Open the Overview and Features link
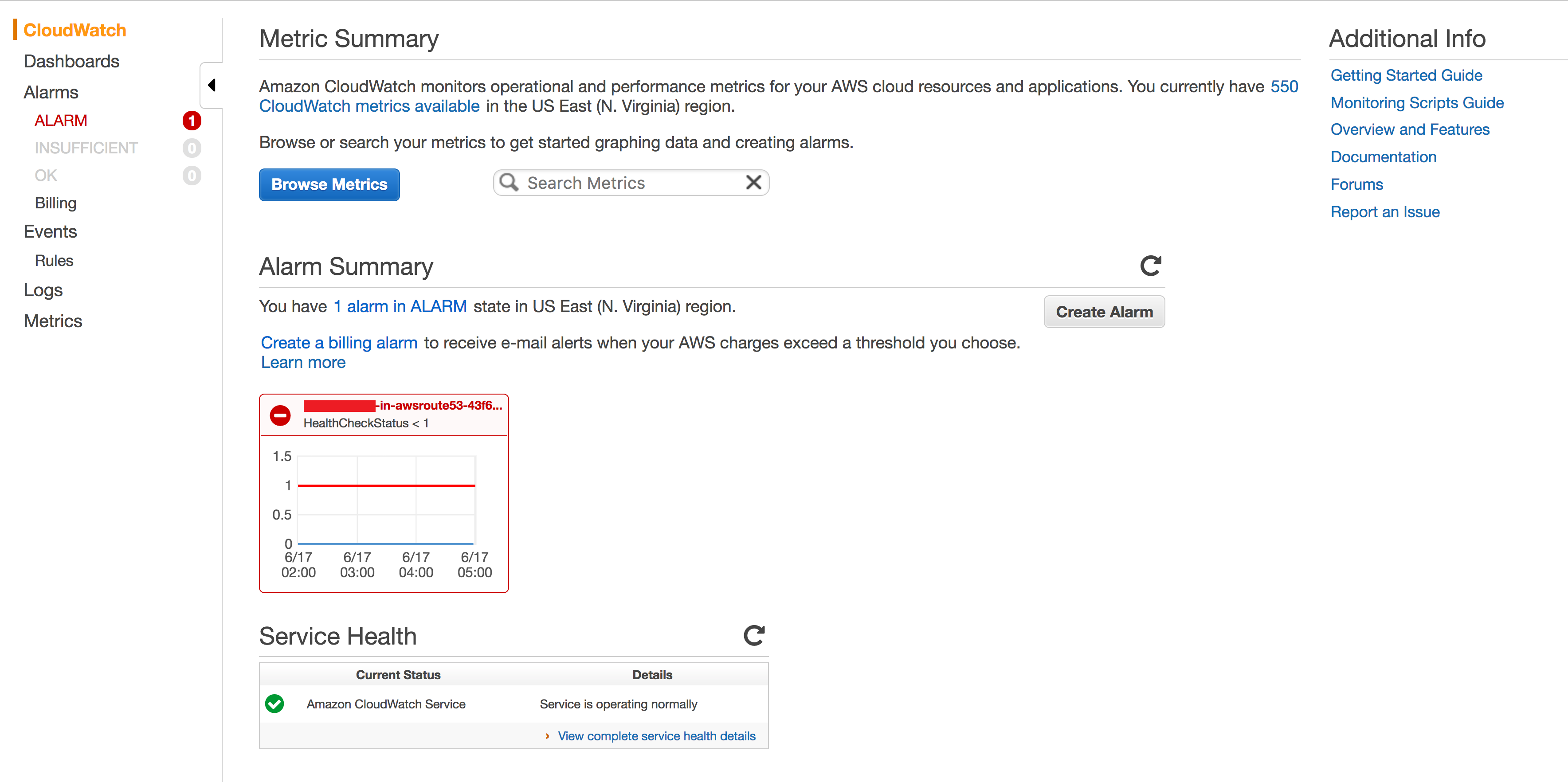The image size is (1568, 782). point(1410,129)
